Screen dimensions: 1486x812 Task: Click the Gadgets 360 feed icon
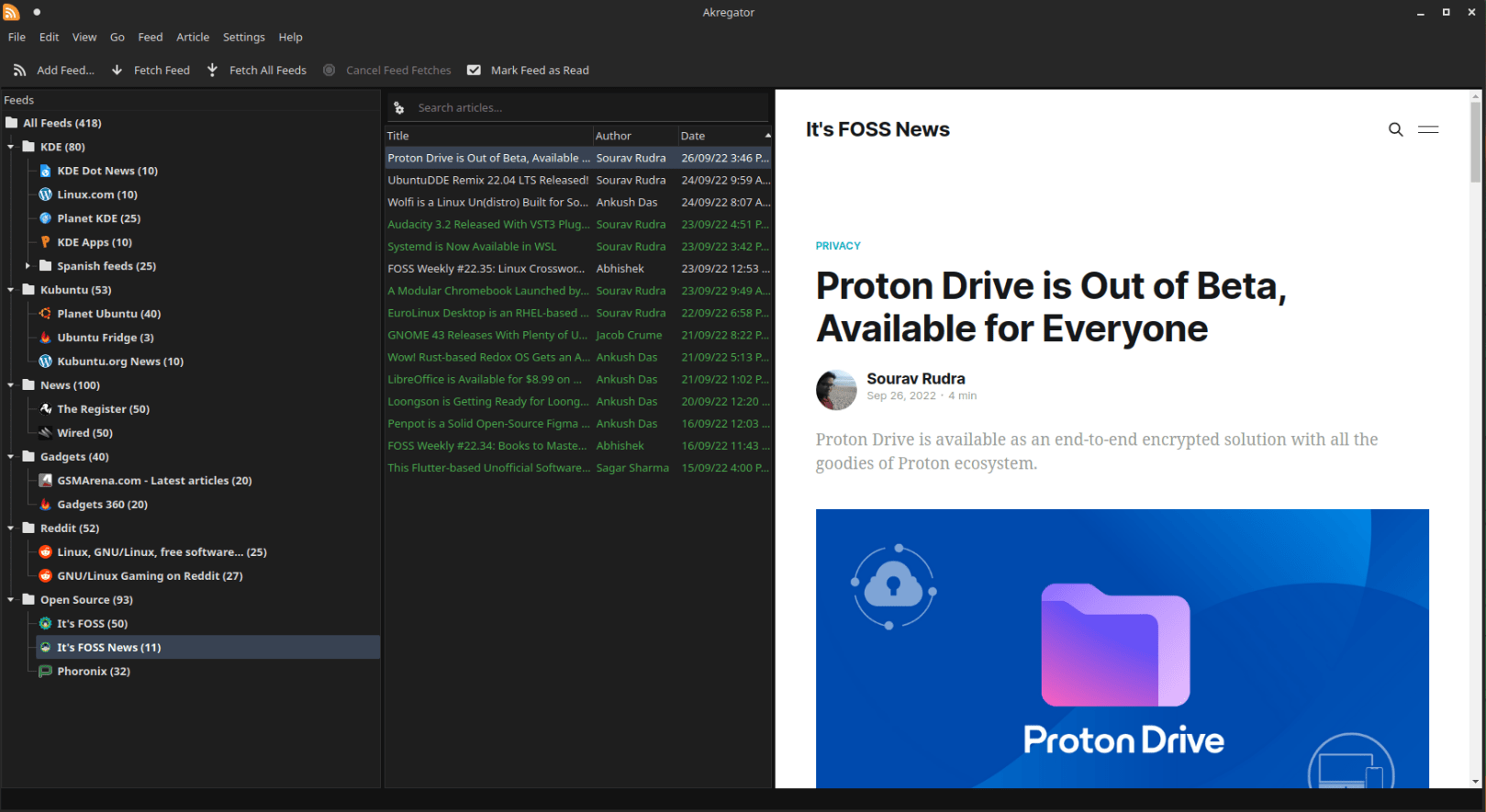click(45, 505)
